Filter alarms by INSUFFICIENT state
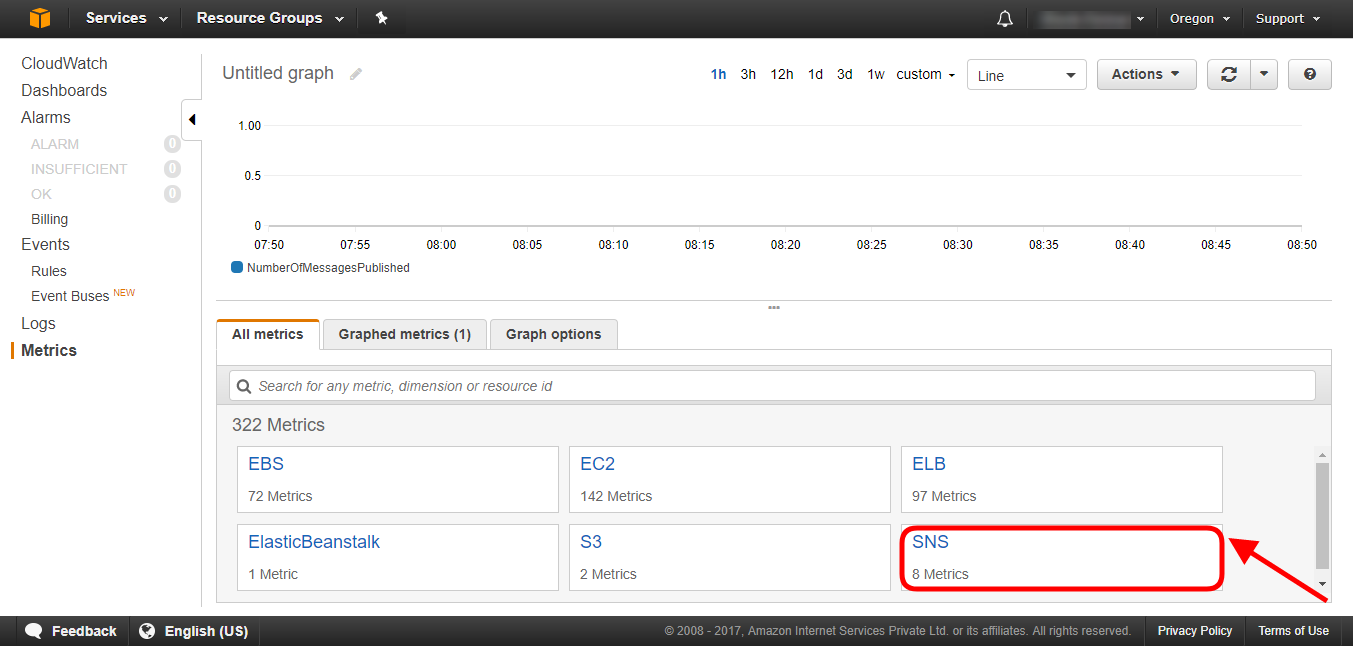 coord(79,169)
